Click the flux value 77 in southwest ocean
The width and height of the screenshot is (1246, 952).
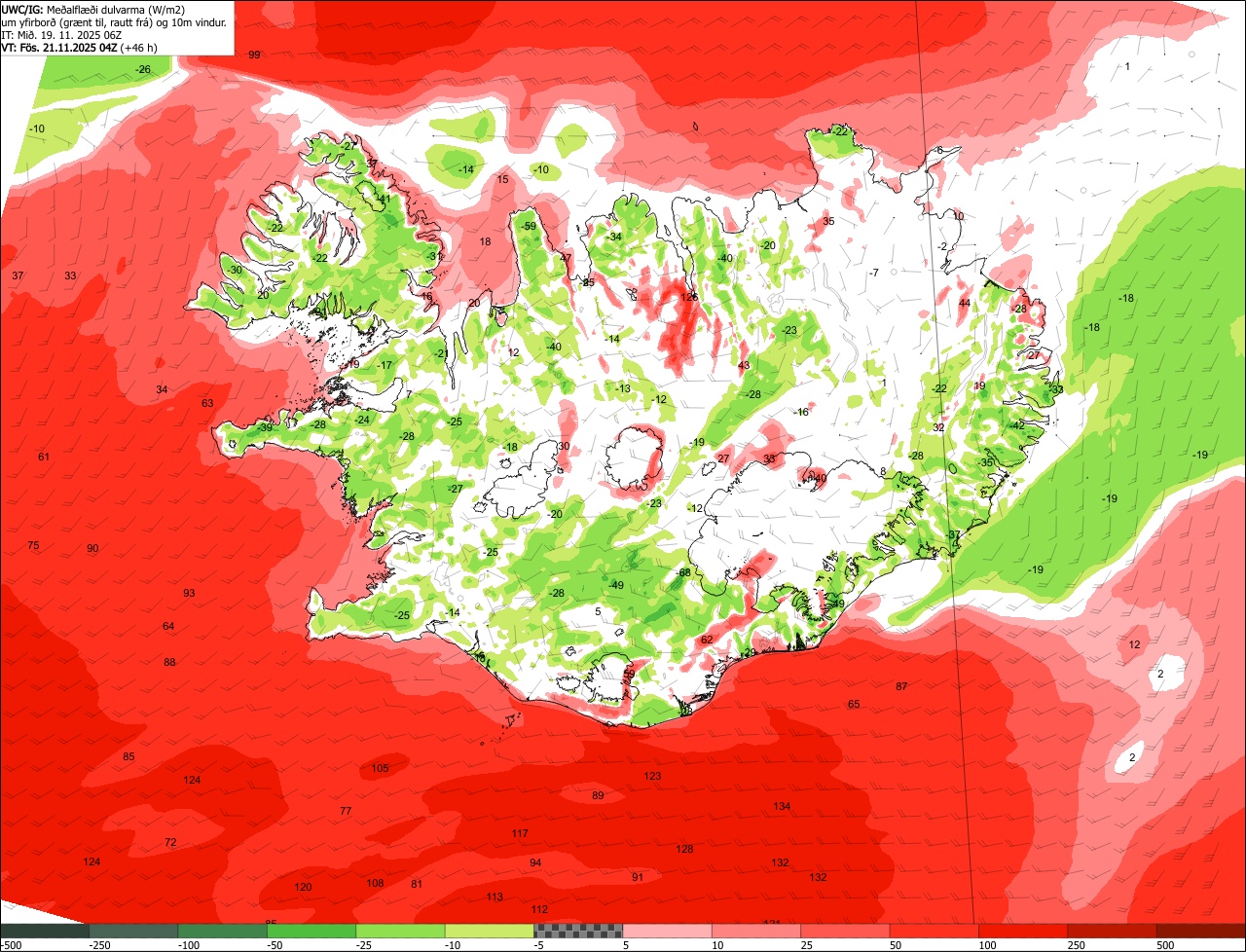pos(346,811)
